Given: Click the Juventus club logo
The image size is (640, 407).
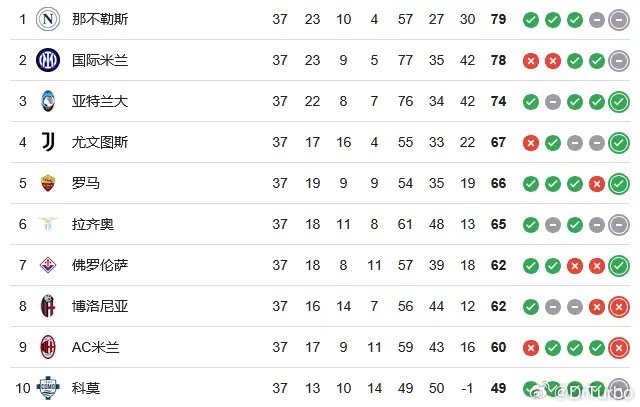Looking at the screenshot, I should point(48,142).
